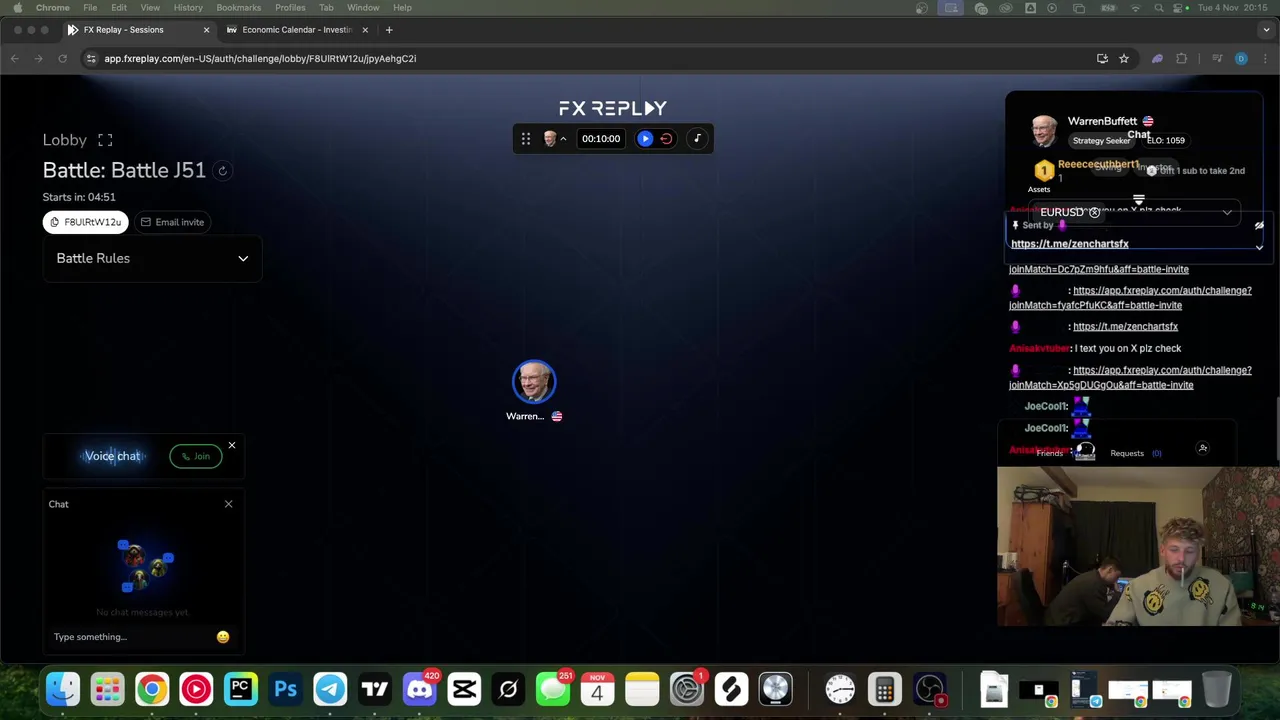Toggle fullscreen icon next to Lobby
1280x720 pixels.
[105, 140]
